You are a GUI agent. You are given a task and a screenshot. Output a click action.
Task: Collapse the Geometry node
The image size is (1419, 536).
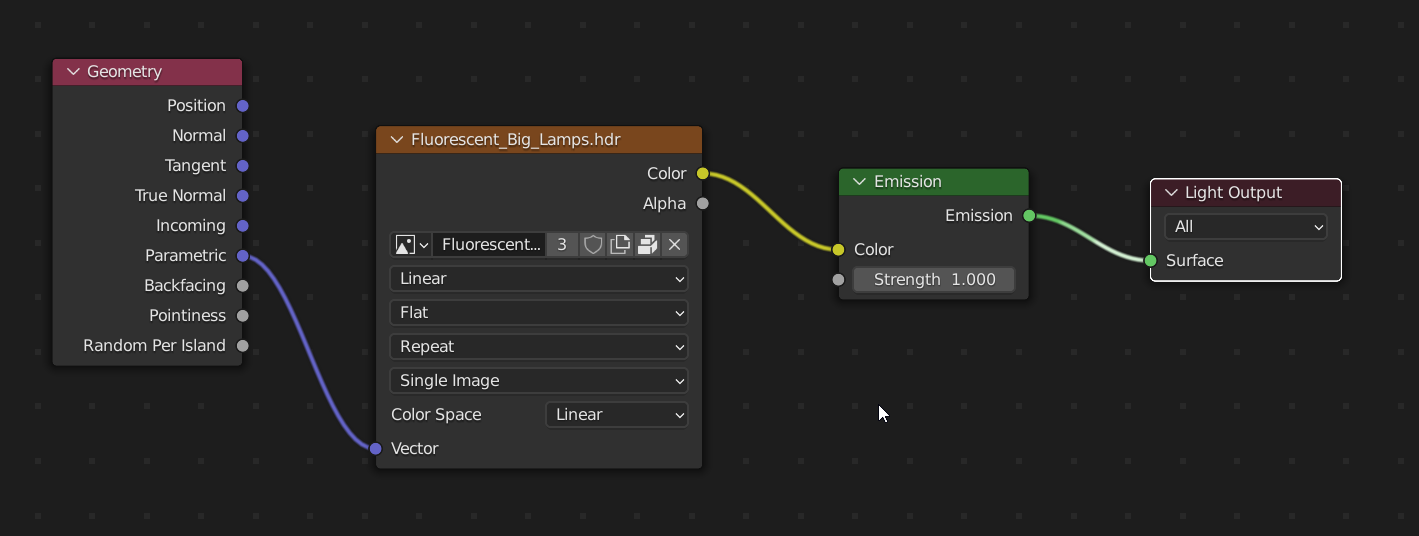[73, 72]
